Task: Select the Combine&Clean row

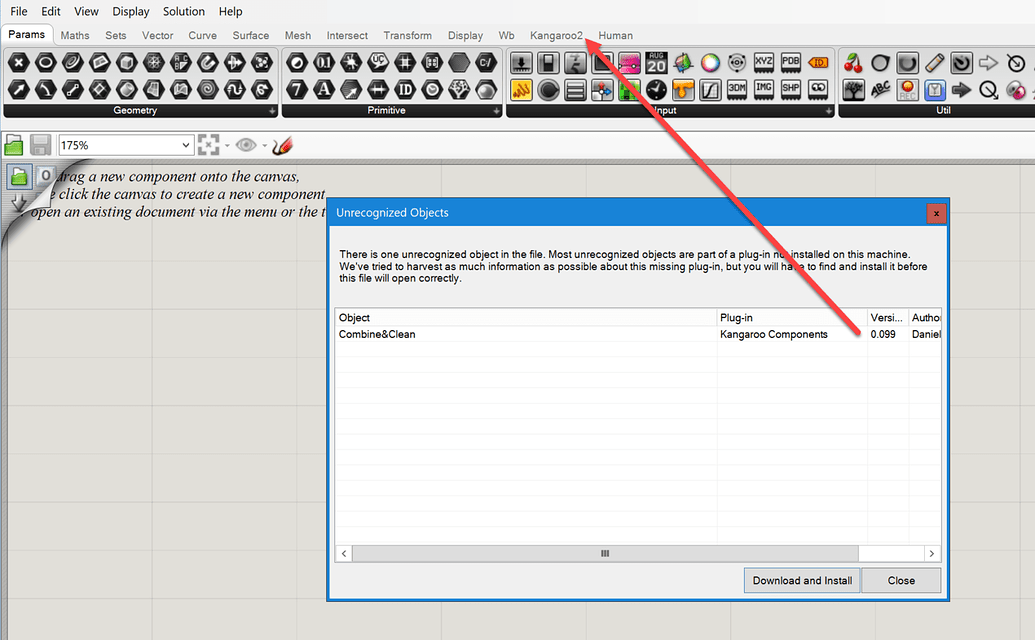Action: coord(638,335)
